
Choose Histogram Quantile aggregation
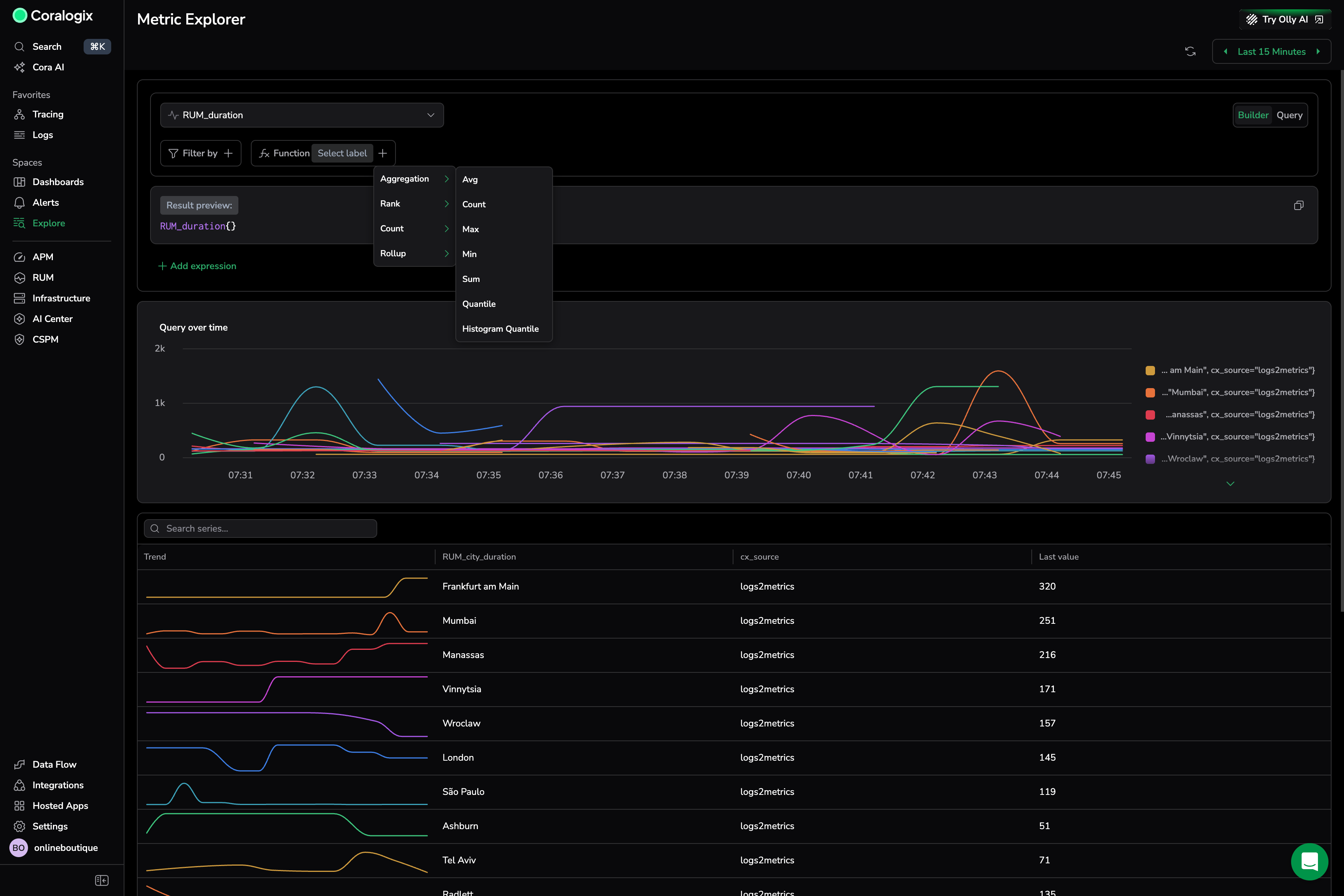[500, 329]
